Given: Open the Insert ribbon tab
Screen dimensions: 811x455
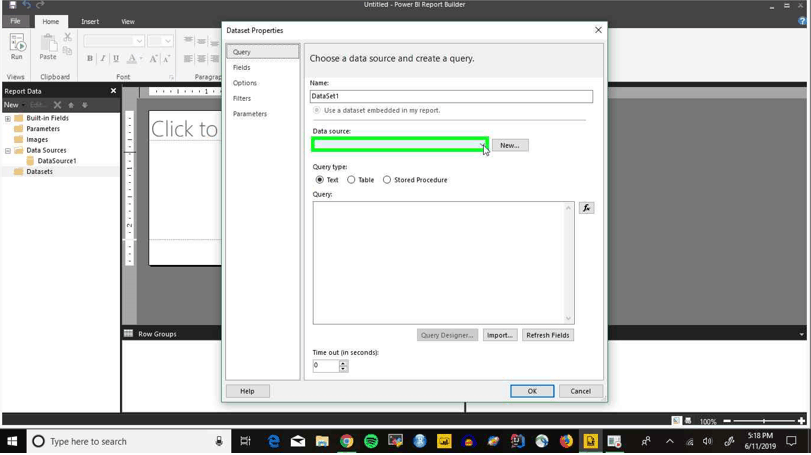Looking at the screenshot, I should (90, 22).
